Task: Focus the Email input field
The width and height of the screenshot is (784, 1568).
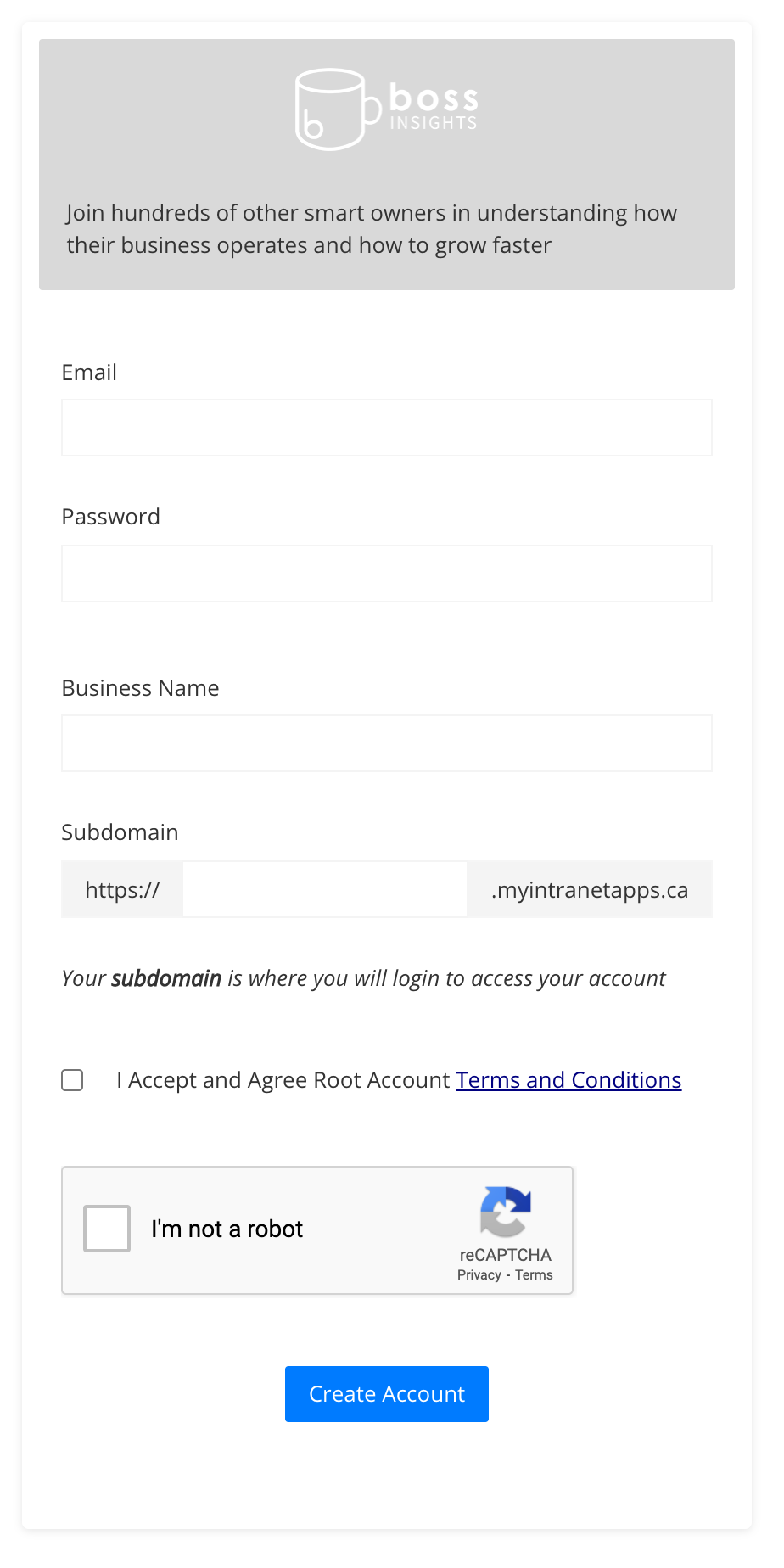Action: (387, 428)
